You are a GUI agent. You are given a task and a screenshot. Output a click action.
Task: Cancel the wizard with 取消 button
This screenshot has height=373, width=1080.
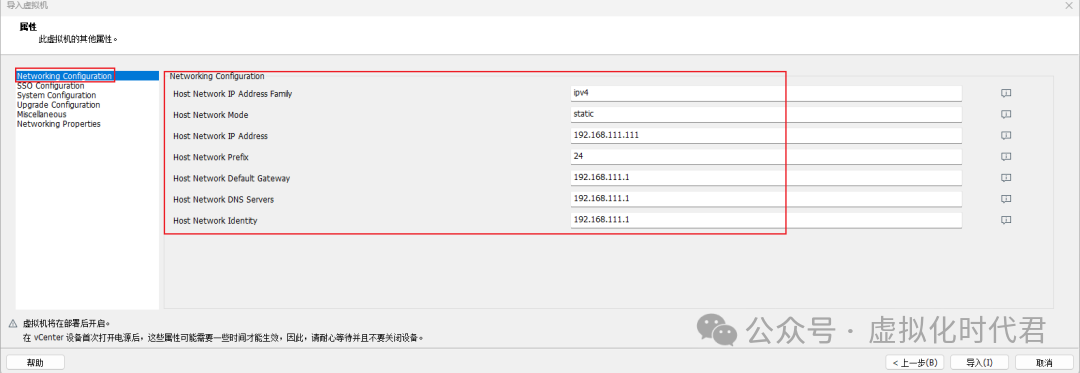pyautogui.click(x=1043, y=362)
